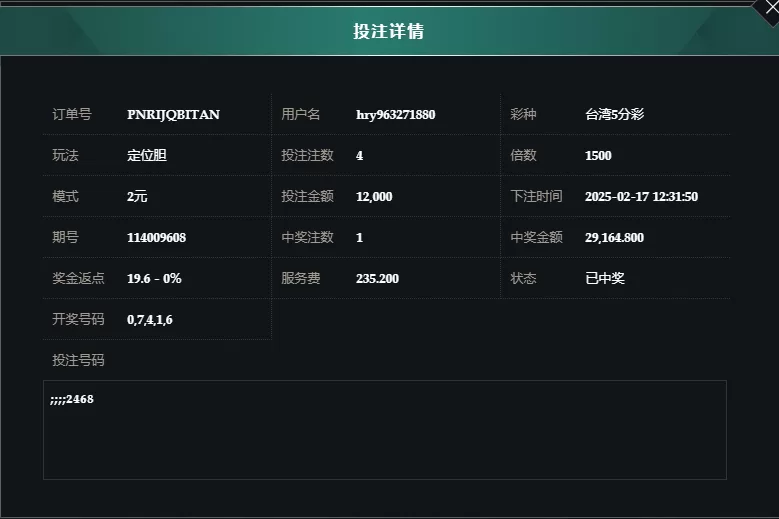Click the bet time 2025-02-17 12:31:50
This screenshot has width=779, height=519.
[641, 197]
